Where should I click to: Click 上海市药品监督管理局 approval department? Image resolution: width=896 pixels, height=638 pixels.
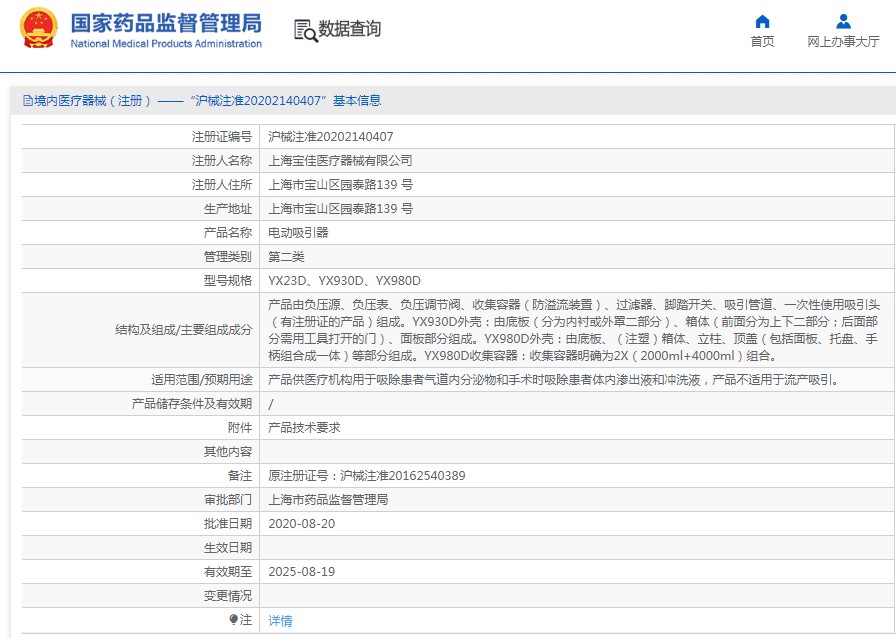(328, 500)
